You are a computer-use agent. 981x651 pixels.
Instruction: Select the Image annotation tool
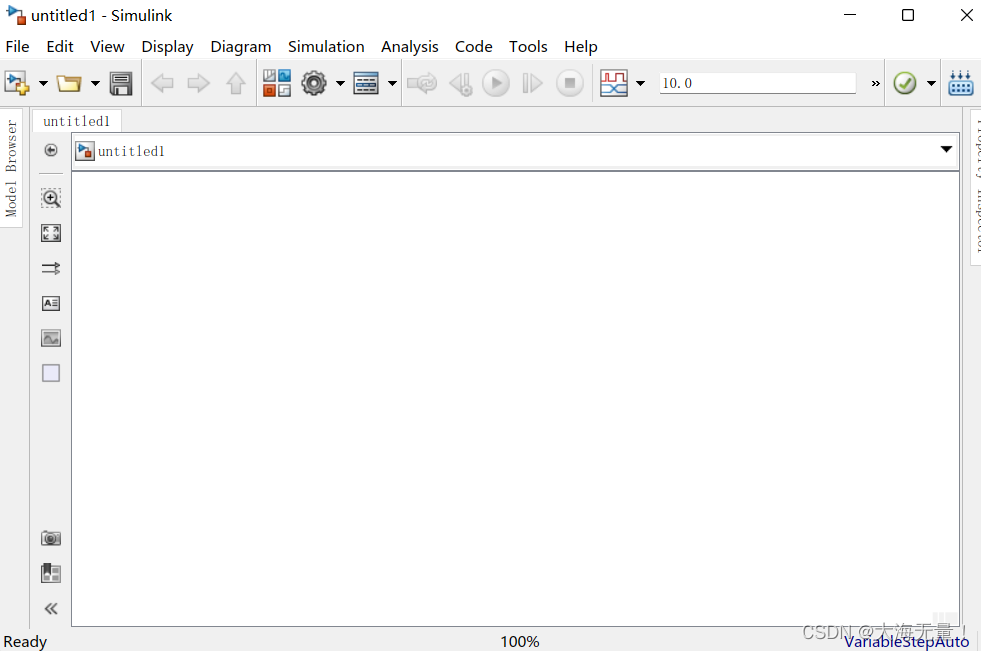pos(51,338)
